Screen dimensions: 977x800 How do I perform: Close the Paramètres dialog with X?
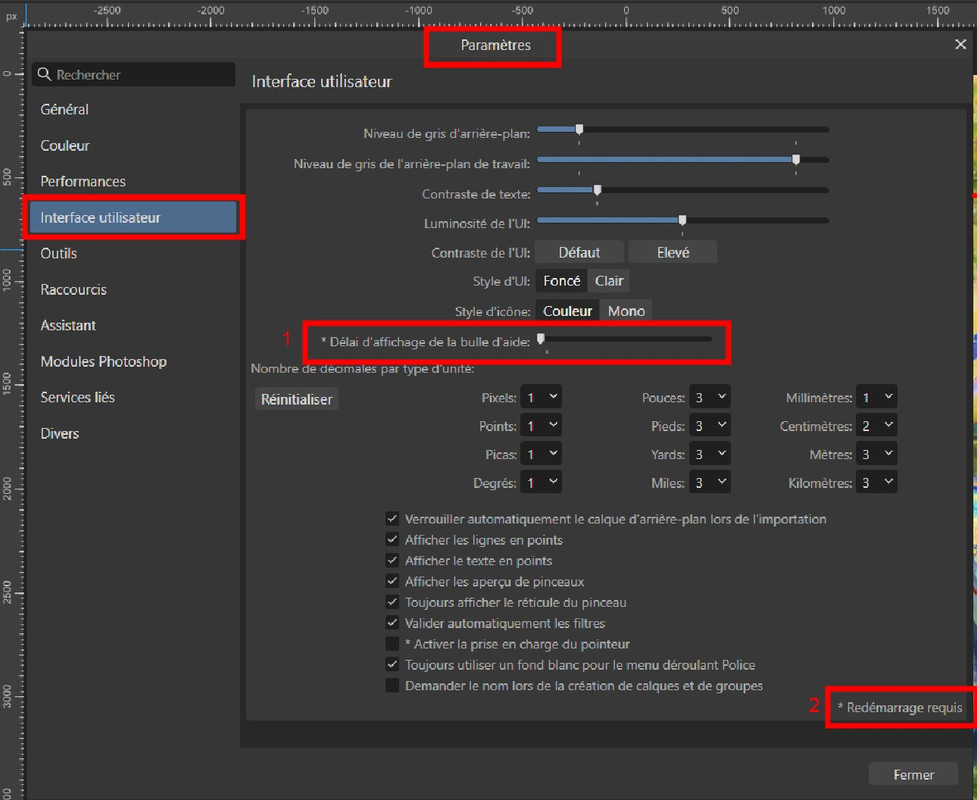(960, 45)
